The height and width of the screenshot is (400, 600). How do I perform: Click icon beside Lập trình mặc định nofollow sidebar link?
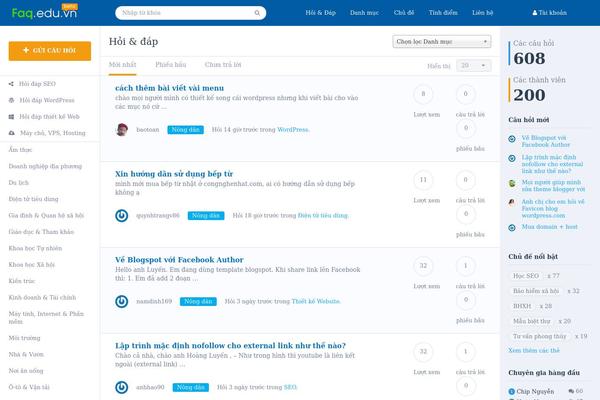512,158
